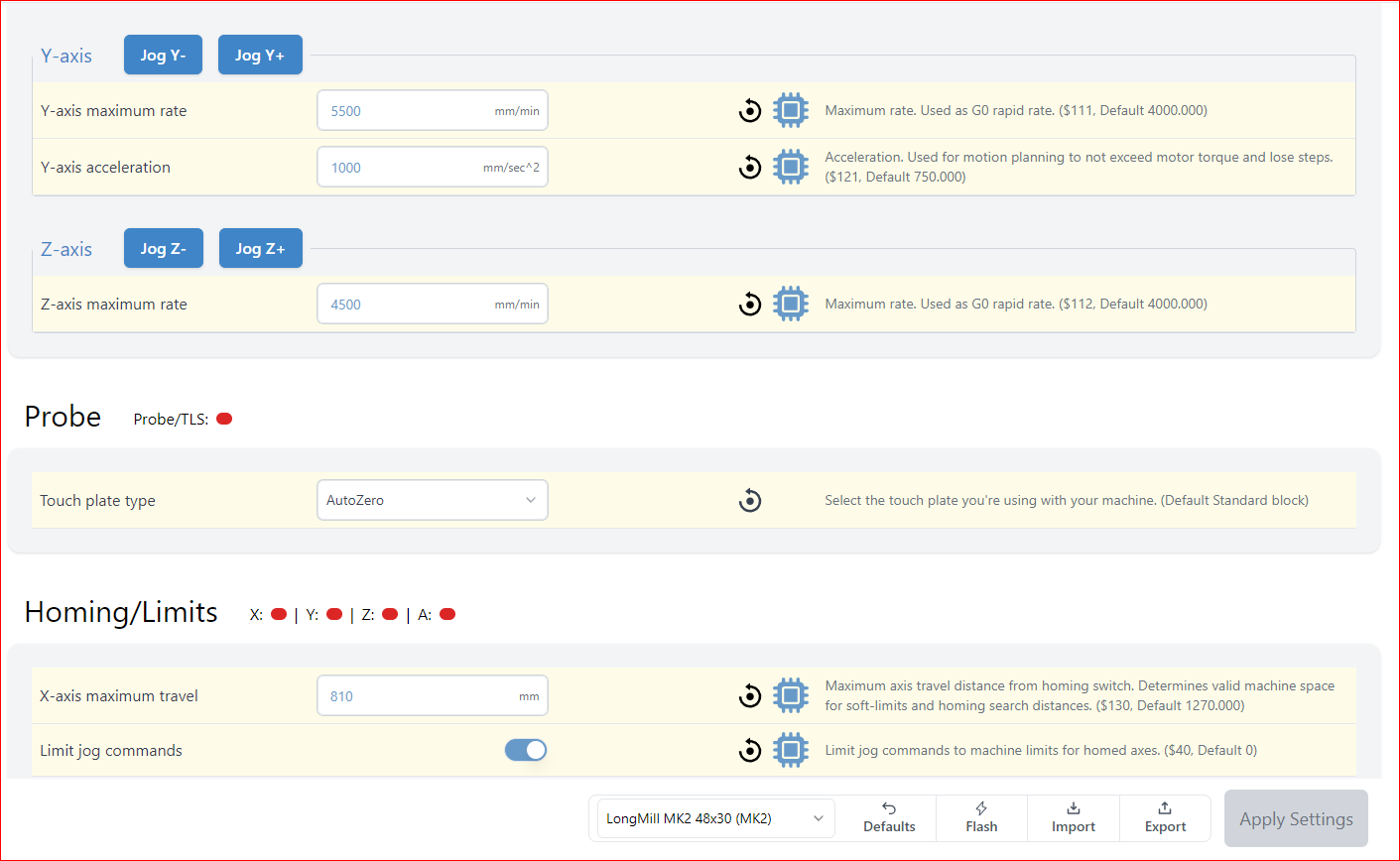The image size is (1400, 861).
Task: Reset Touch plate type to default
Action: [x=750, y=501]
